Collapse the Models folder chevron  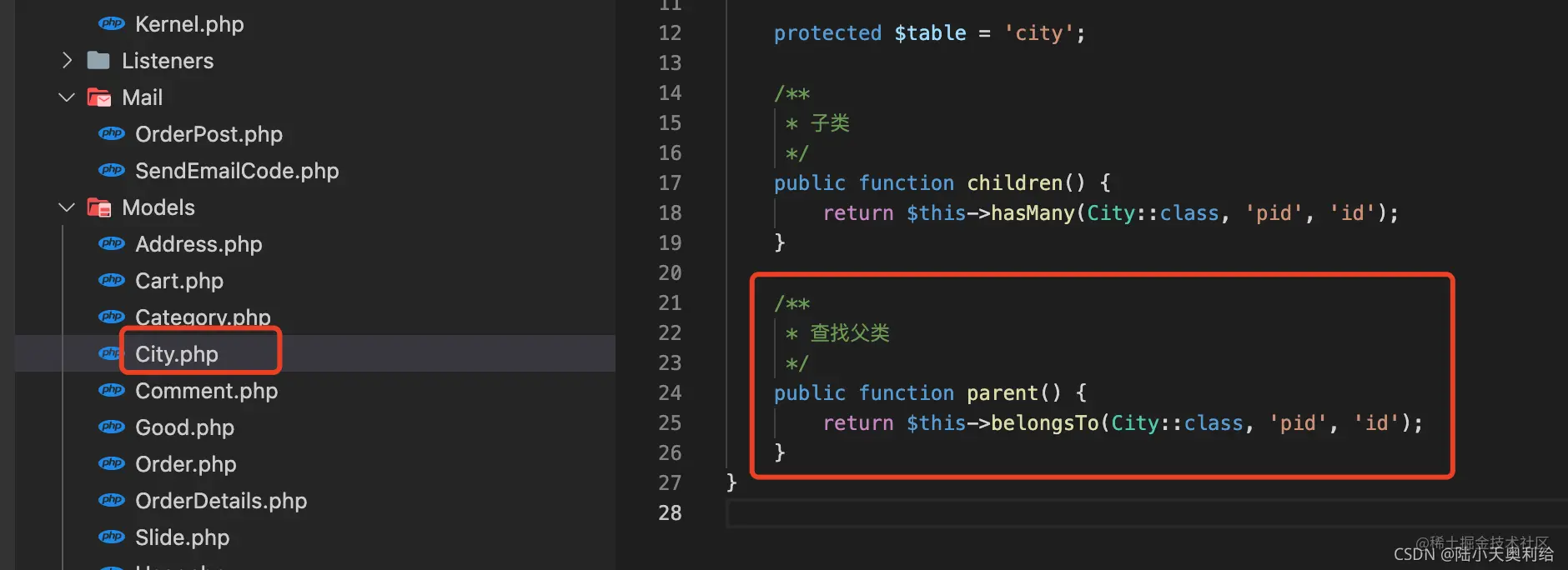68,207
